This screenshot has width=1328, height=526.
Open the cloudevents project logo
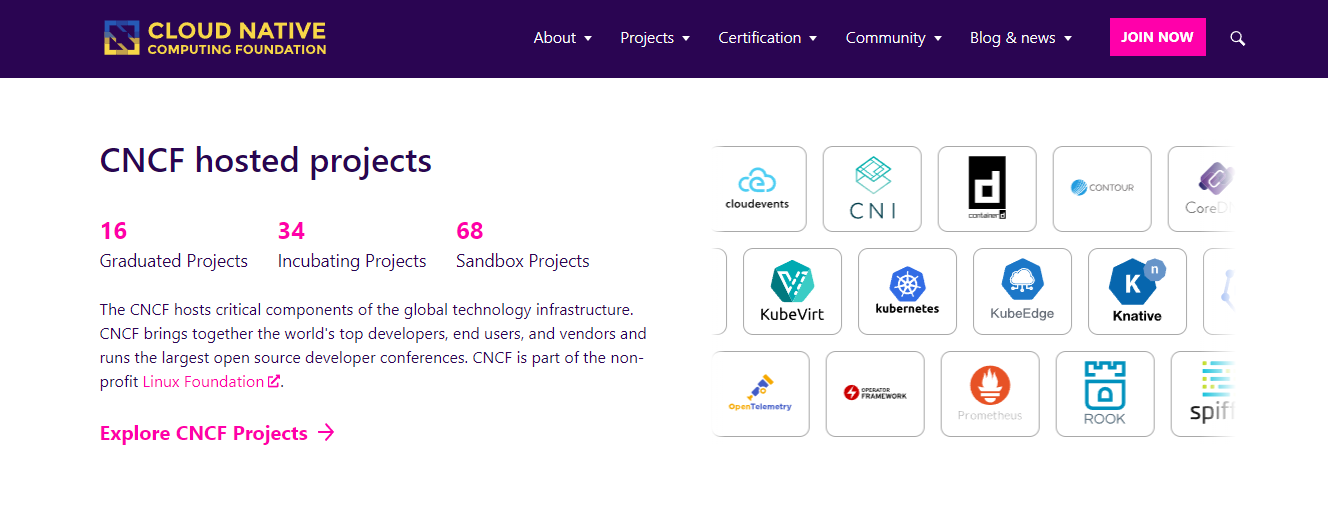(757, 189)
